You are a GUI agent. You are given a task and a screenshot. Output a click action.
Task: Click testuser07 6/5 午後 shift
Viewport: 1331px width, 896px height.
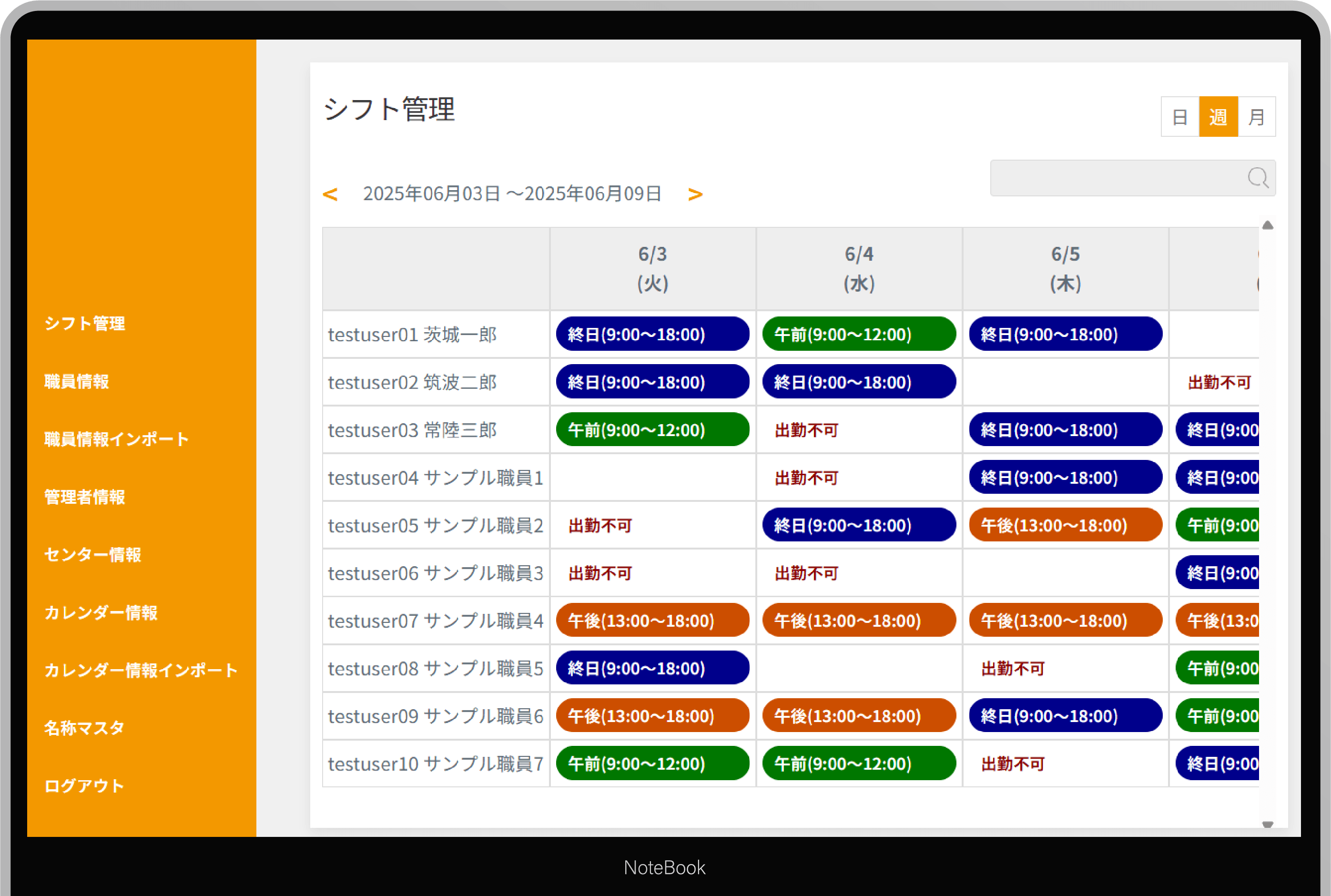(x=1066, y=621)
